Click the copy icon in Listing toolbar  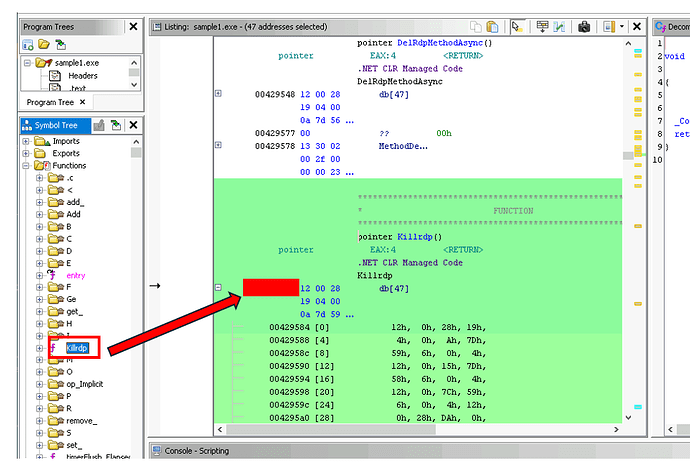click(478, 27)
